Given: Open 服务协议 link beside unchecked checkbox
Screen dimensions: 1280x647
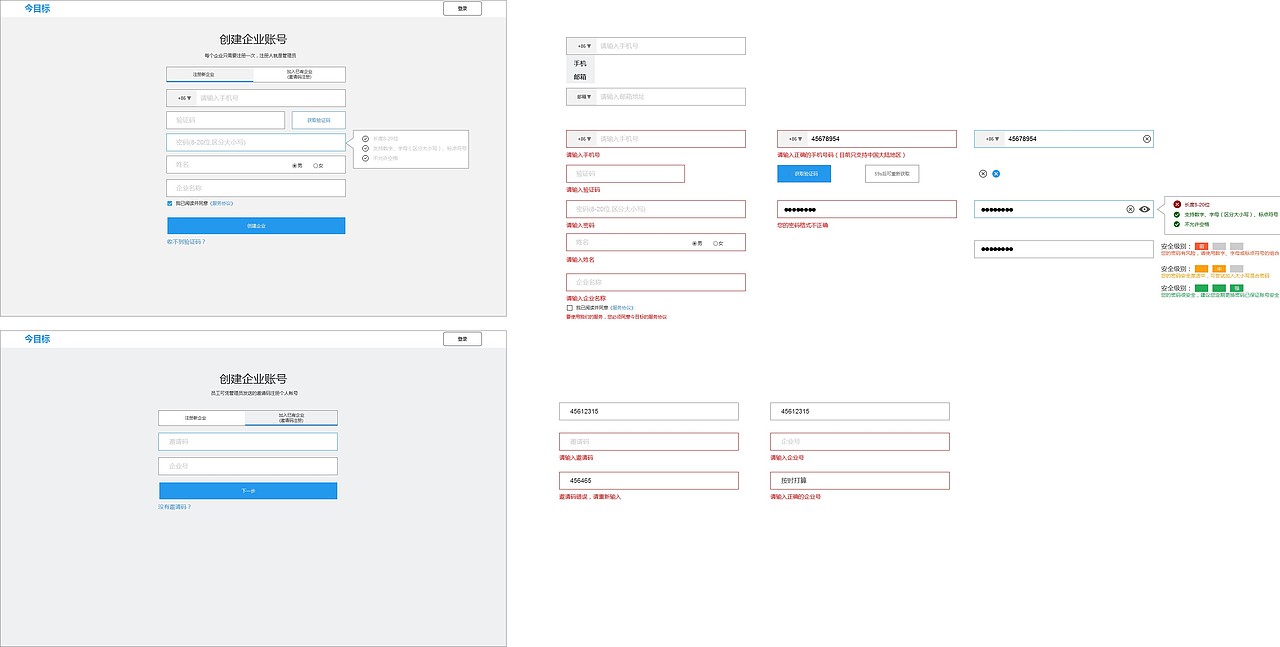Looking at the screenshot, I should click(621, 308).
